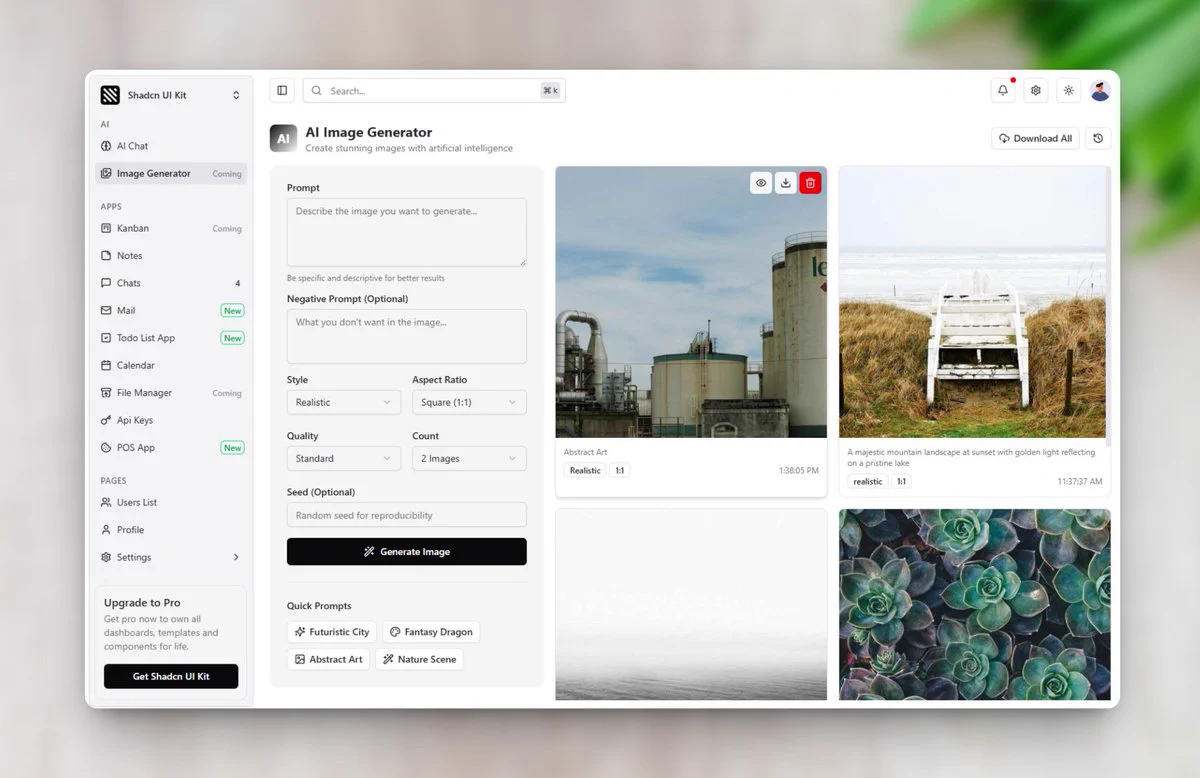Open Kanban in sidebar
The width and height of the screenshot is (1200, 778).
[x=171, y=228]
